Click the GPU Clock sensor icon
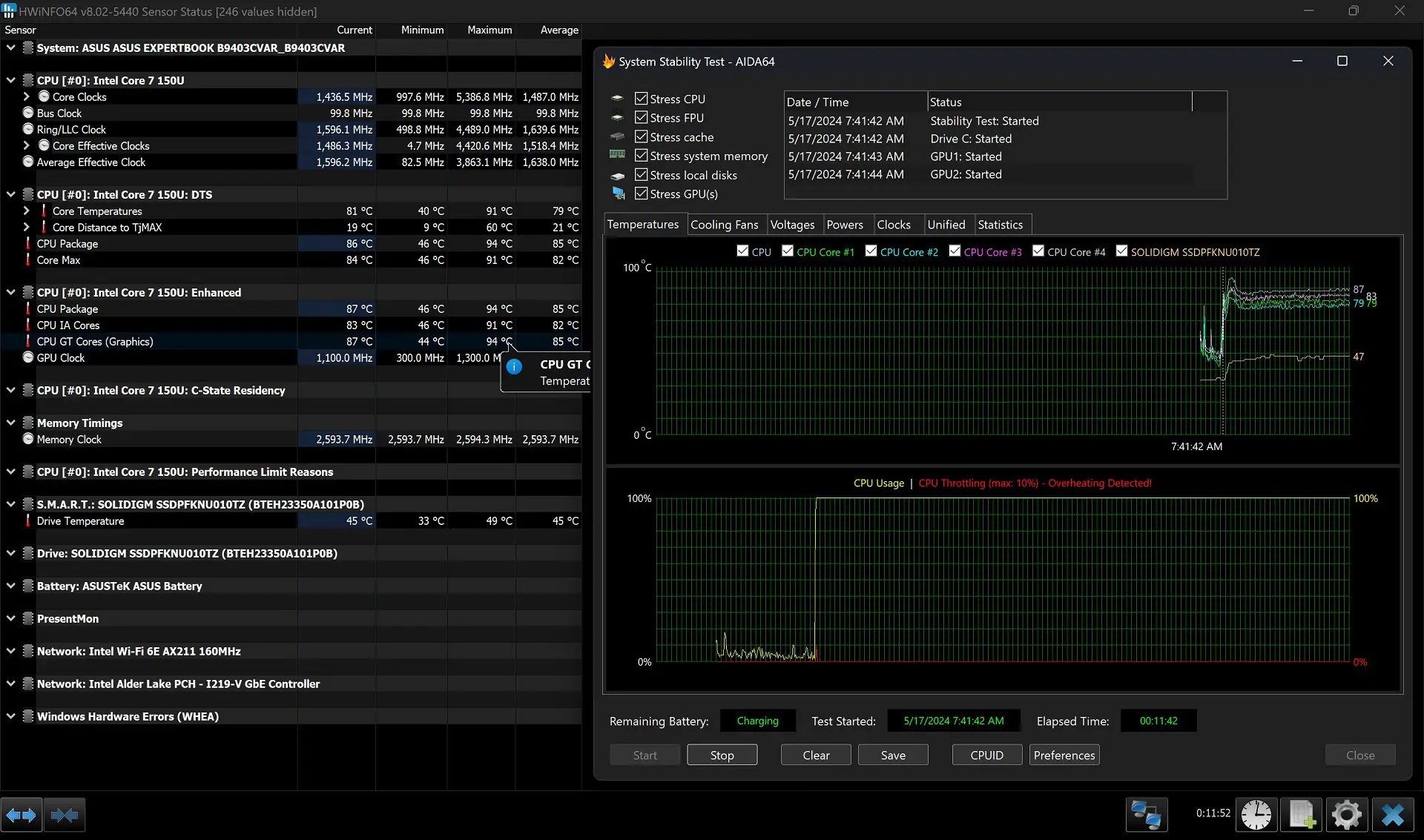The height and width of the screenshot is (840, 1424). tap(28, 357)
